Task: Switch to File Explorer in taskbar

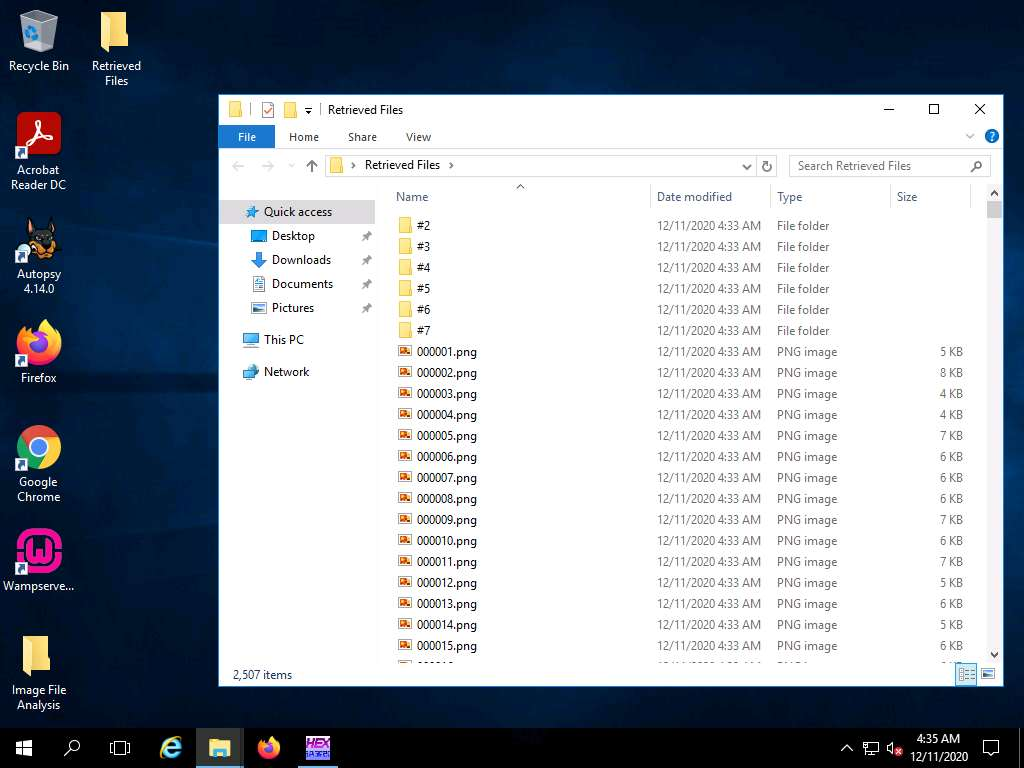Action: (x=219, y=748)
